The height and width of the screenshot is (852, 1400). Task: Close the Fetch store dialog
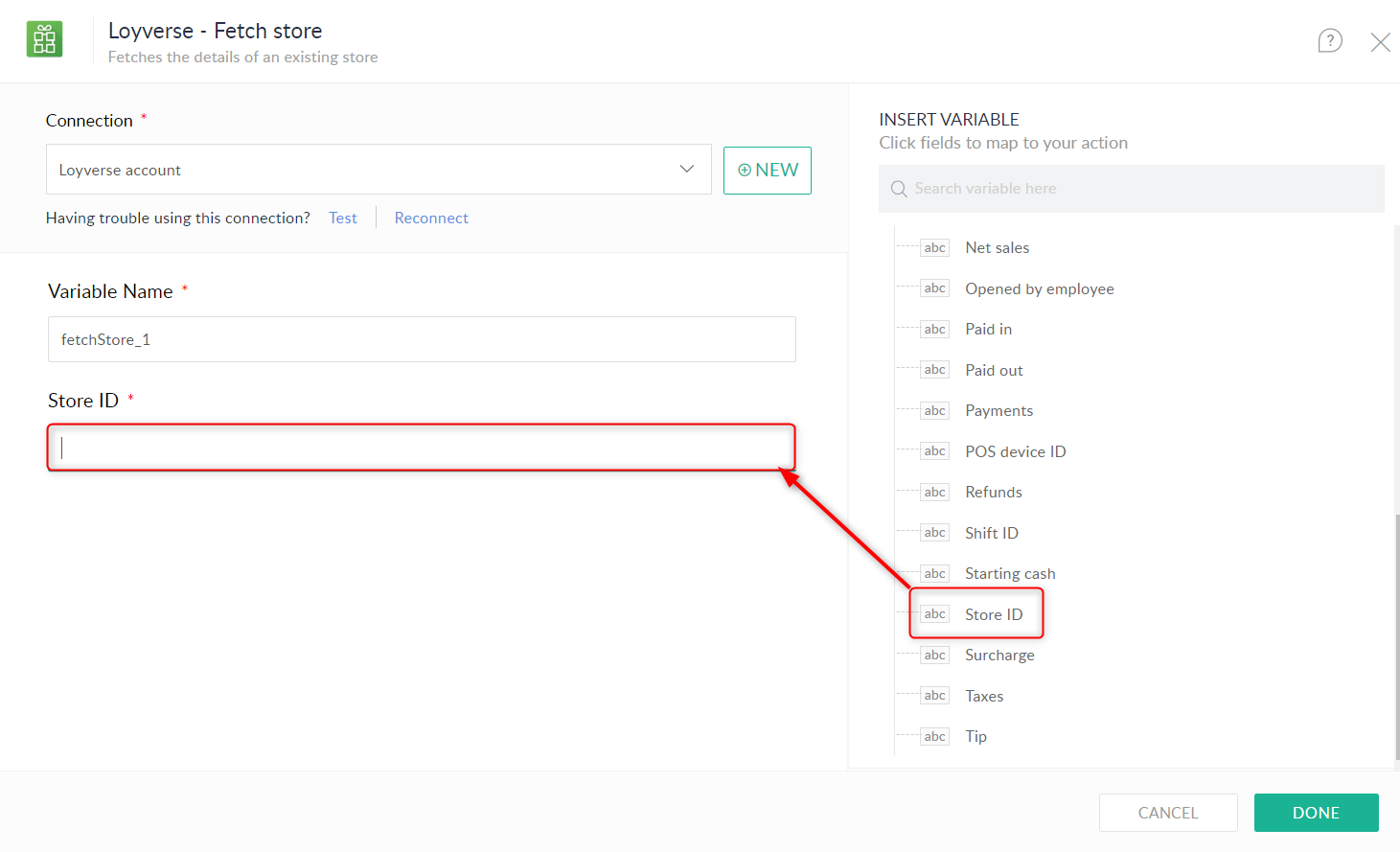(x=1380, y=42)
